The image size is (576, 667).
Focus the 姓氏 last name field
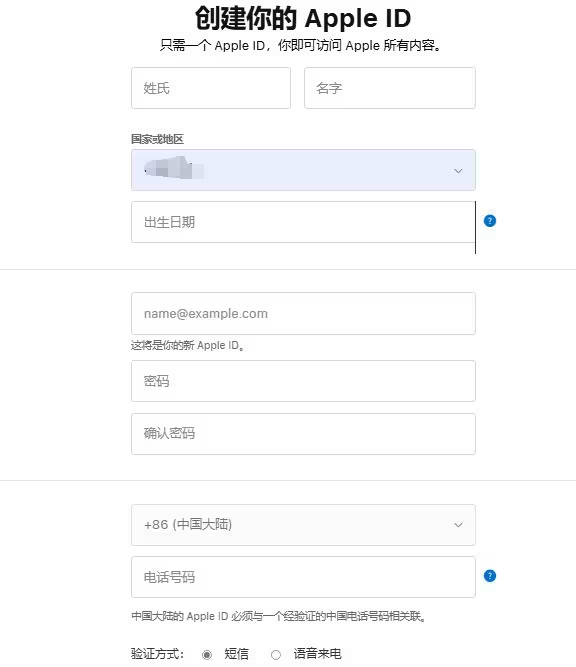pos(211,88)
